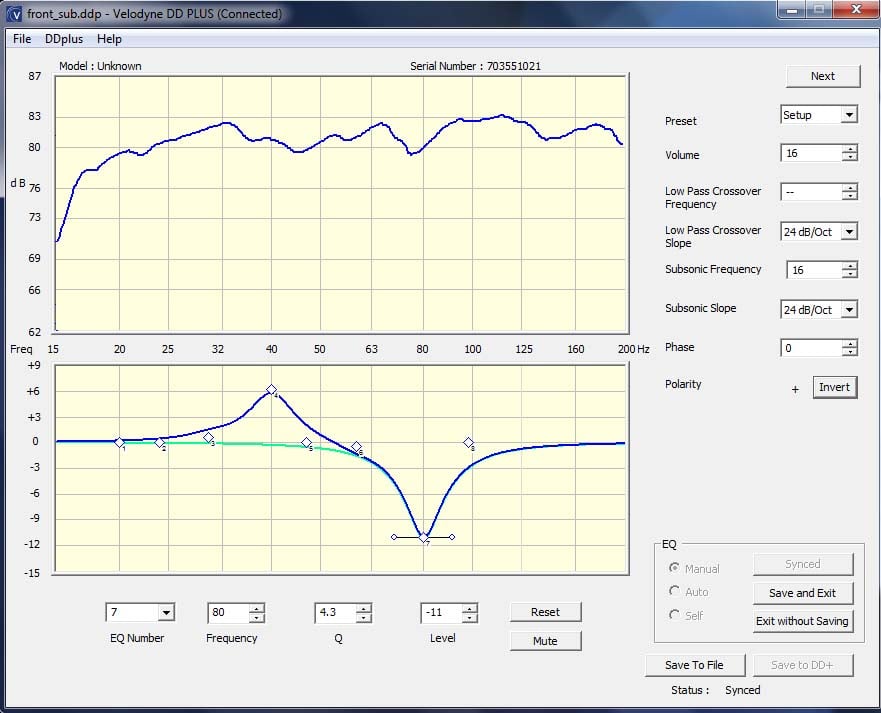Viewport: 881px width, 713px height.
Task: Mute the selected EQ band
Action: pyautogui.click(x=545, y=640)
